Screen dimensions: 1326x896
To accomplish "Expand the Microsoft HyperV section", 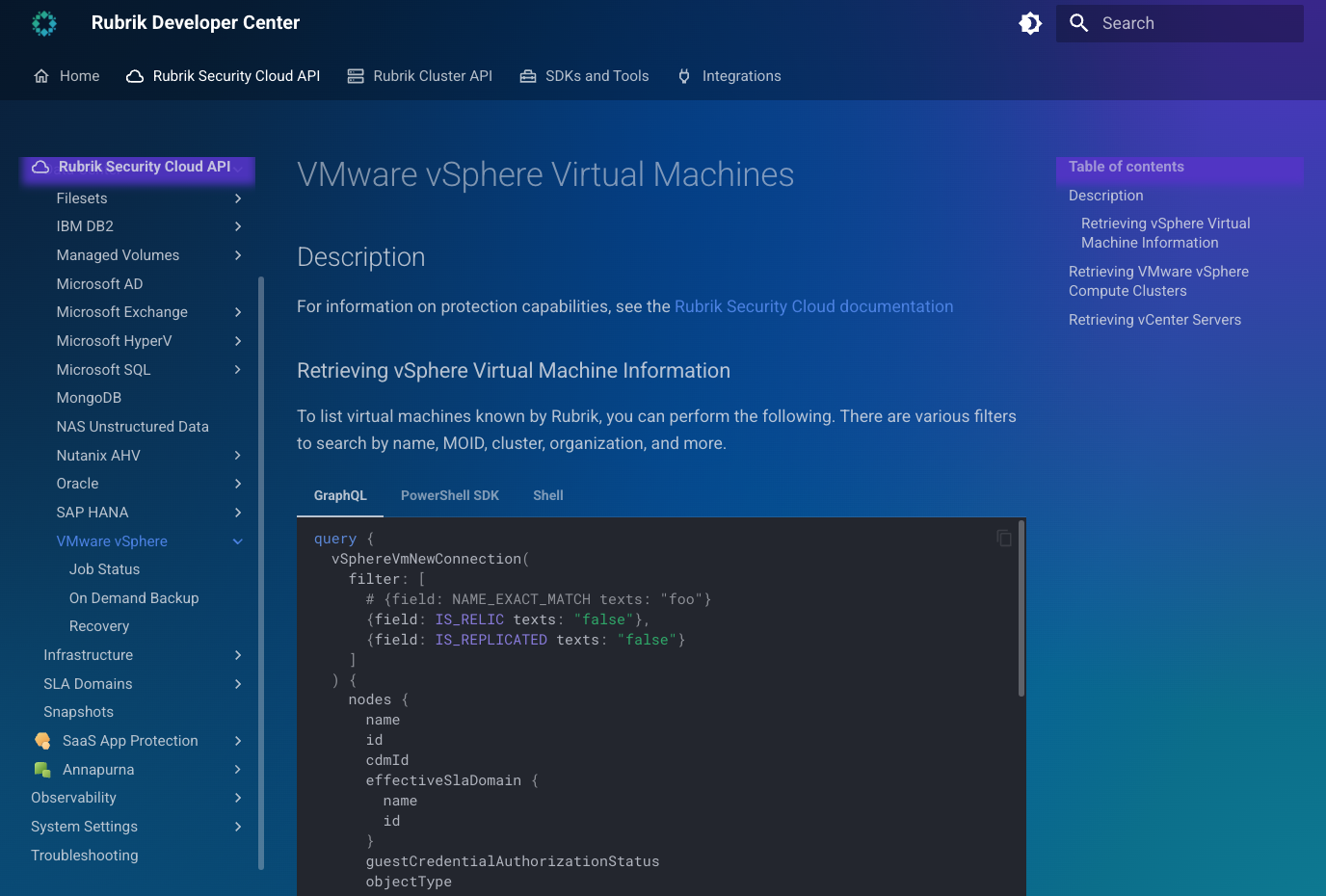I will pos(238,341).
